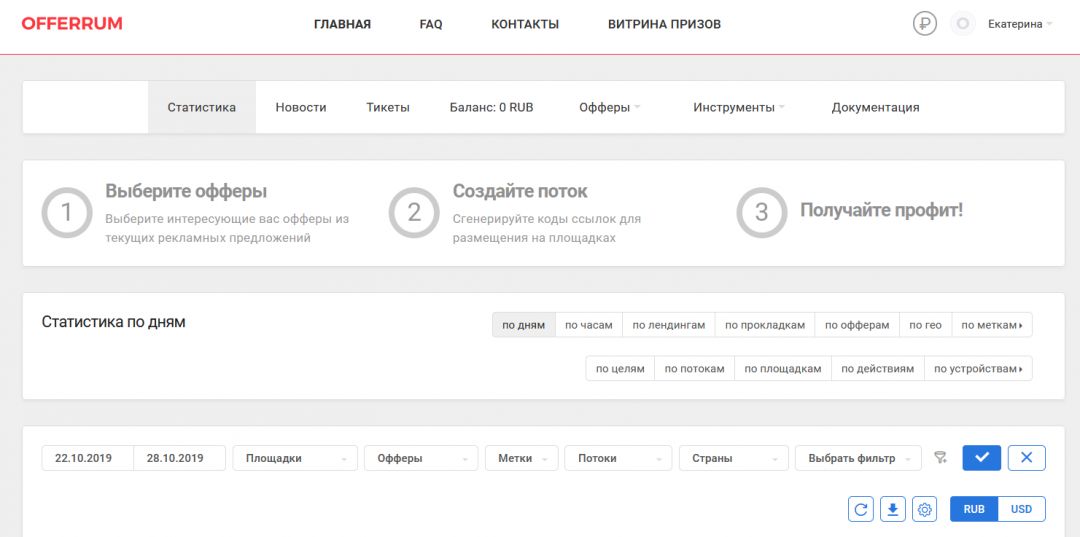Open the Потоки filter dropdown
1080x537 pixels.
(618, 458)
